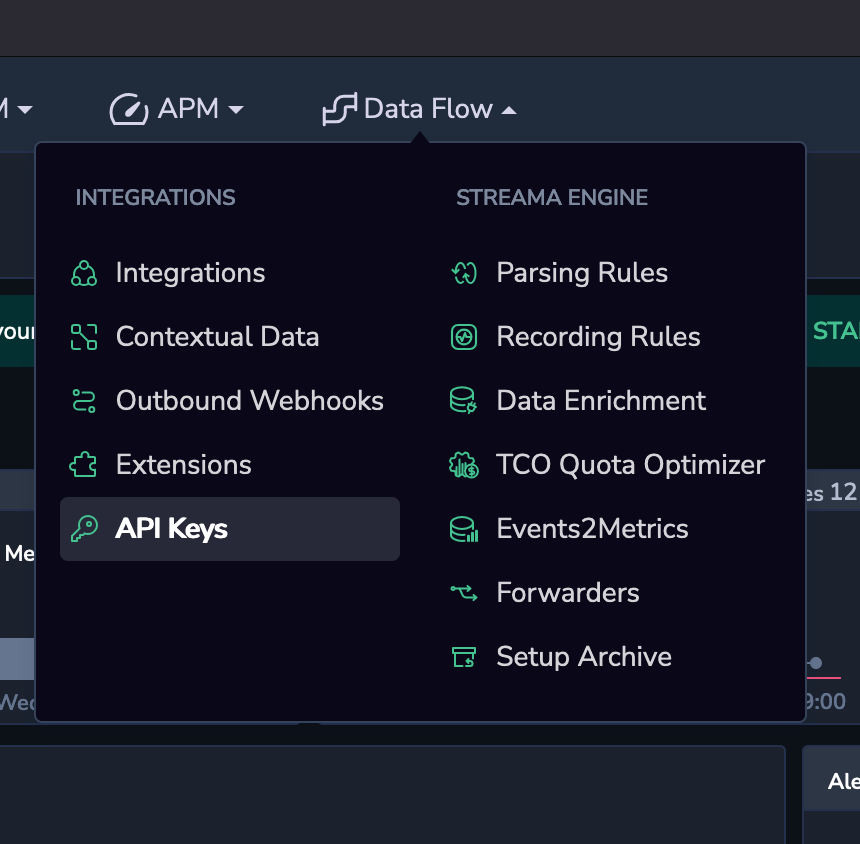
Task: Expand the APM dropdown arrow
Action: pyautogui.click(x=236, y=110)
